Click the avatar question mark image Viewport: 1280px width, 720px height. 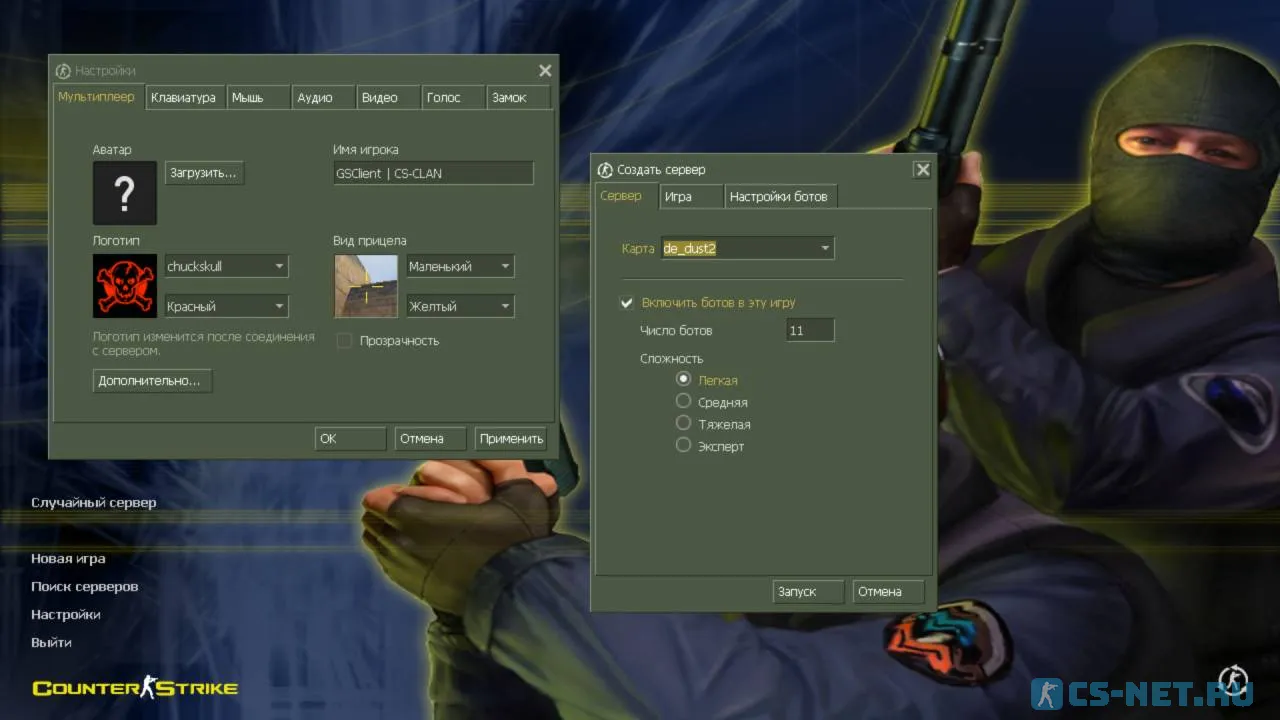pos(125,193)
